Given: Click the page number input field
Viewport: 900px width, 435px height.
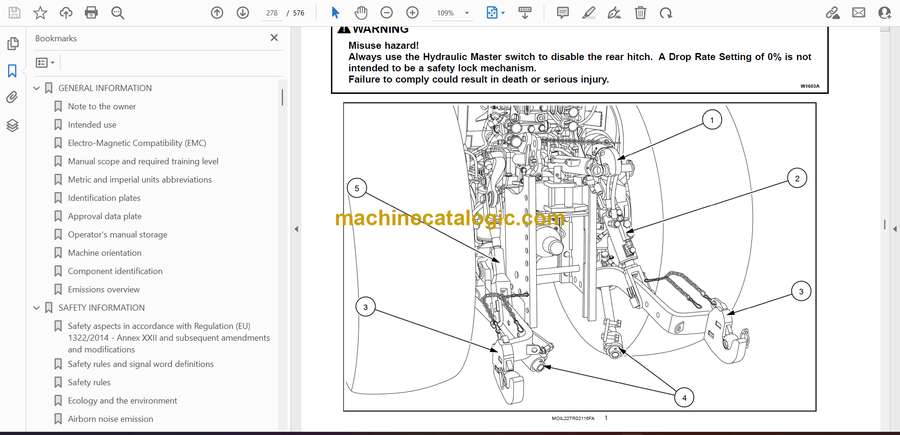Looking at the screenshot, I should click(x=271, y=13).
